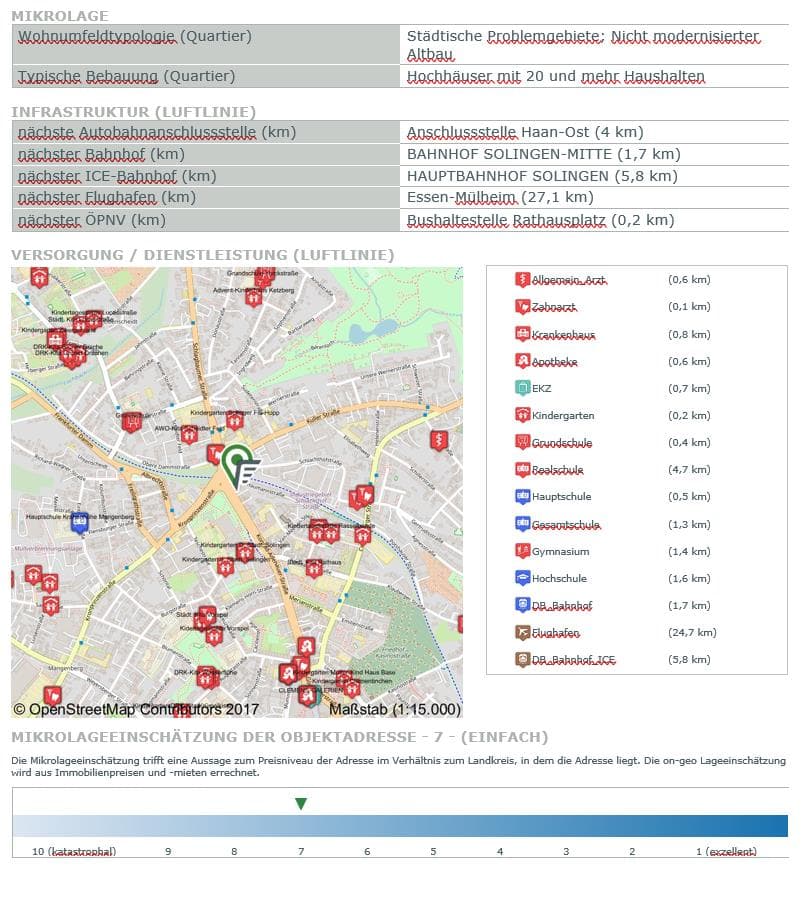Click the Grundschule icon in the legend
812x899 pixels.
coord(522,442)
